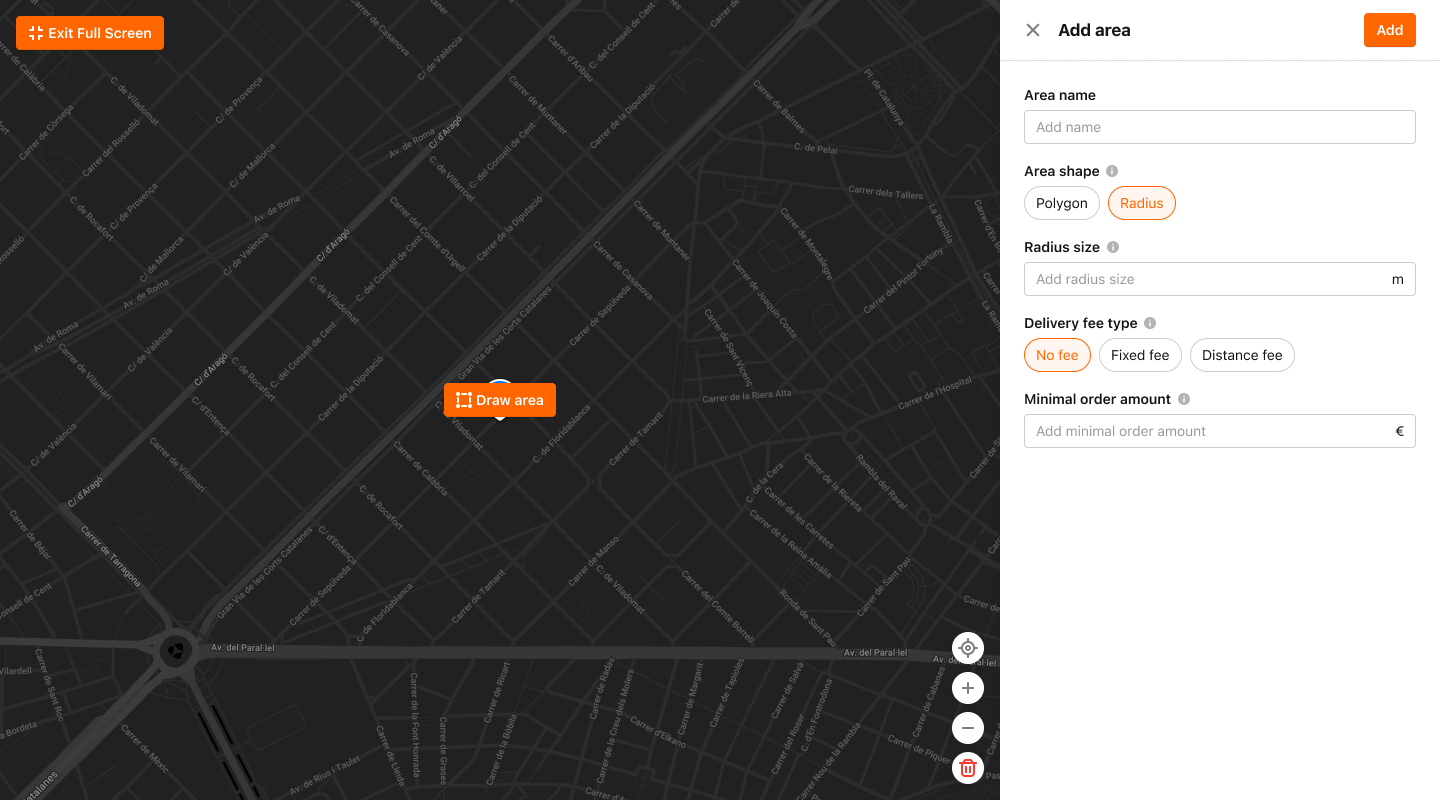This screenshot has height=800, width=1440.
Task: Open info tooltip next to Minimal order amount
Action: tap(1184, 399)
